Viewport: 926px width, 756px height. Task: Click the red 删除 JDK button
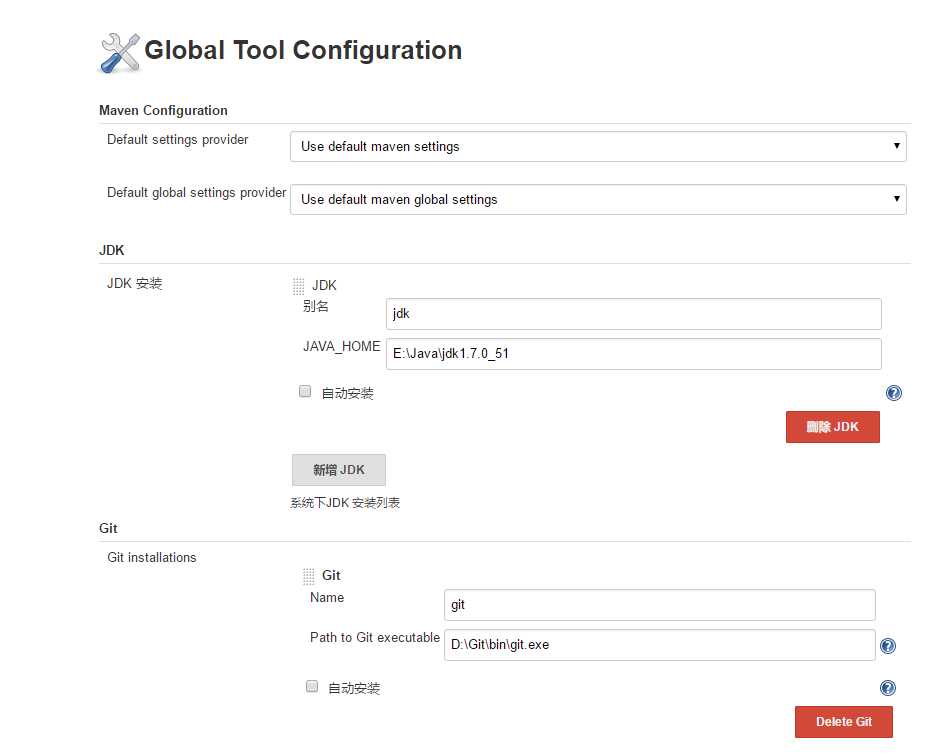tap(833, 427)
